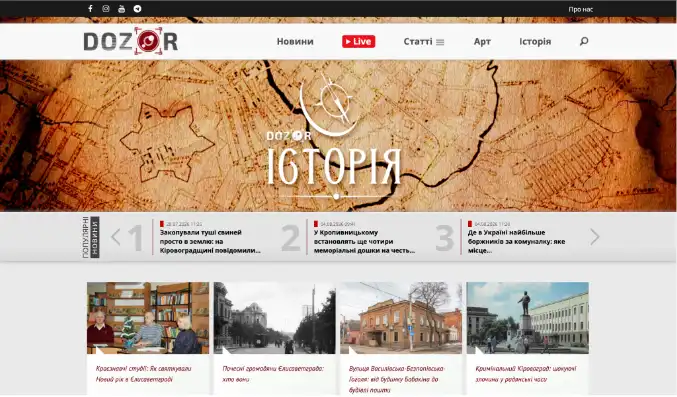This screenshot has width=677, height=397.
Task: Go to the 'Історія' menu item
Action: tap(535, 41)
